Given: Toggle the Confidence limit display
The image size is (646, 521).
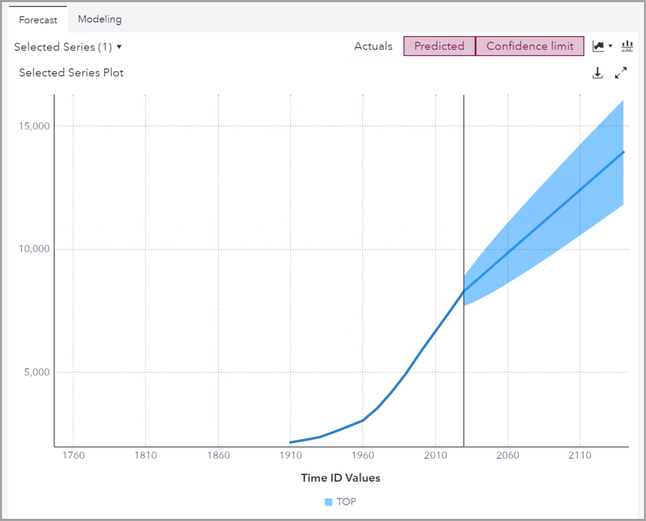Looking at the screenshot, I should pyautogui.click(x=530, y=46).
